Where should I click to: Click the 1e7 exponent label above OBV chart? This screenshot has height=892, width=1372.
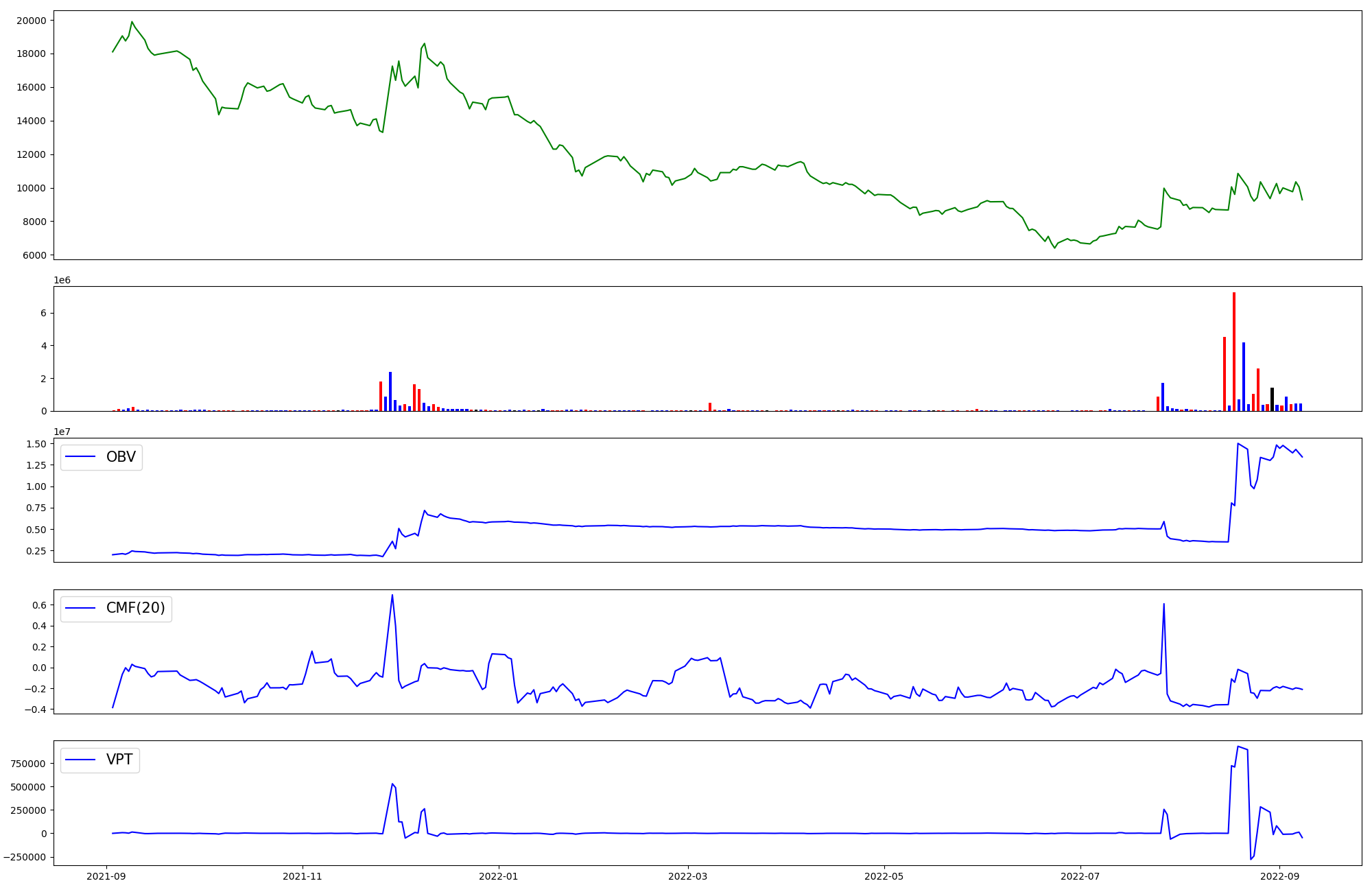[x=62, y=432]
